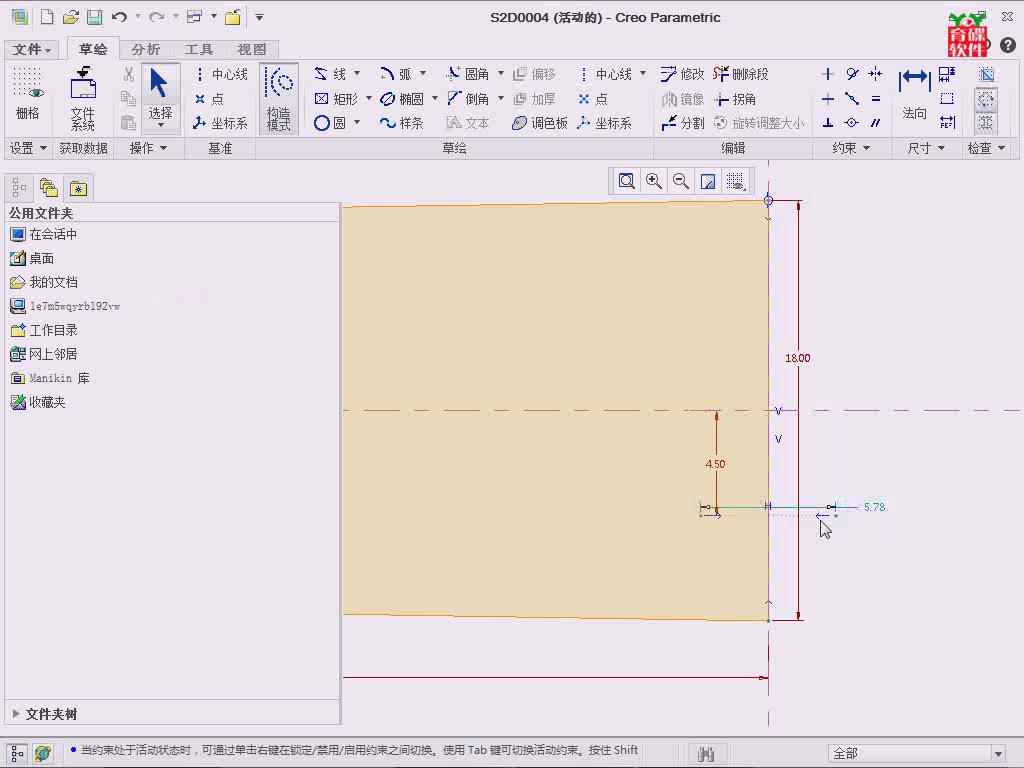
Task: Open My Documents (我的文档) folder
Action: [44, 282]
